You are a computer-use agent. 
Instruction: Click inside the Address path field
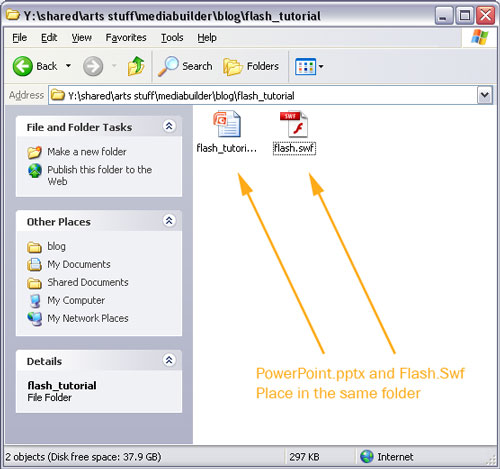263,96
